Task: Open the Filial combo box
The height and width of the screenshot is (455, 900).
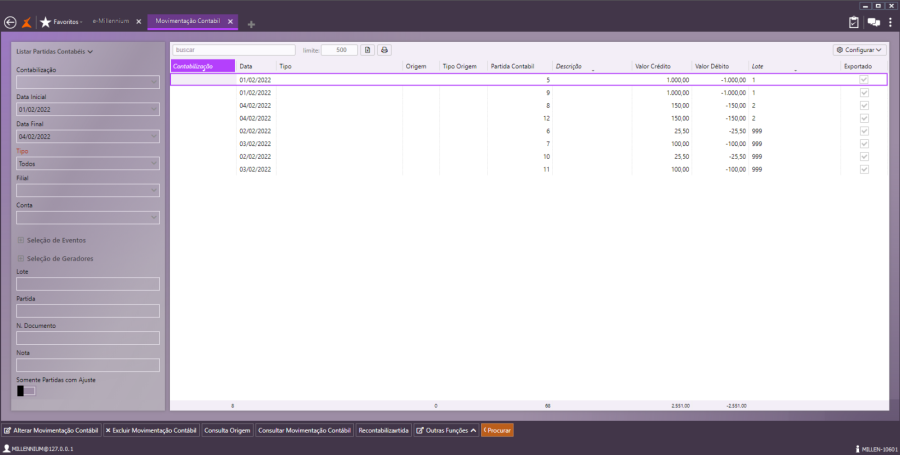Action: coord(88,190)
